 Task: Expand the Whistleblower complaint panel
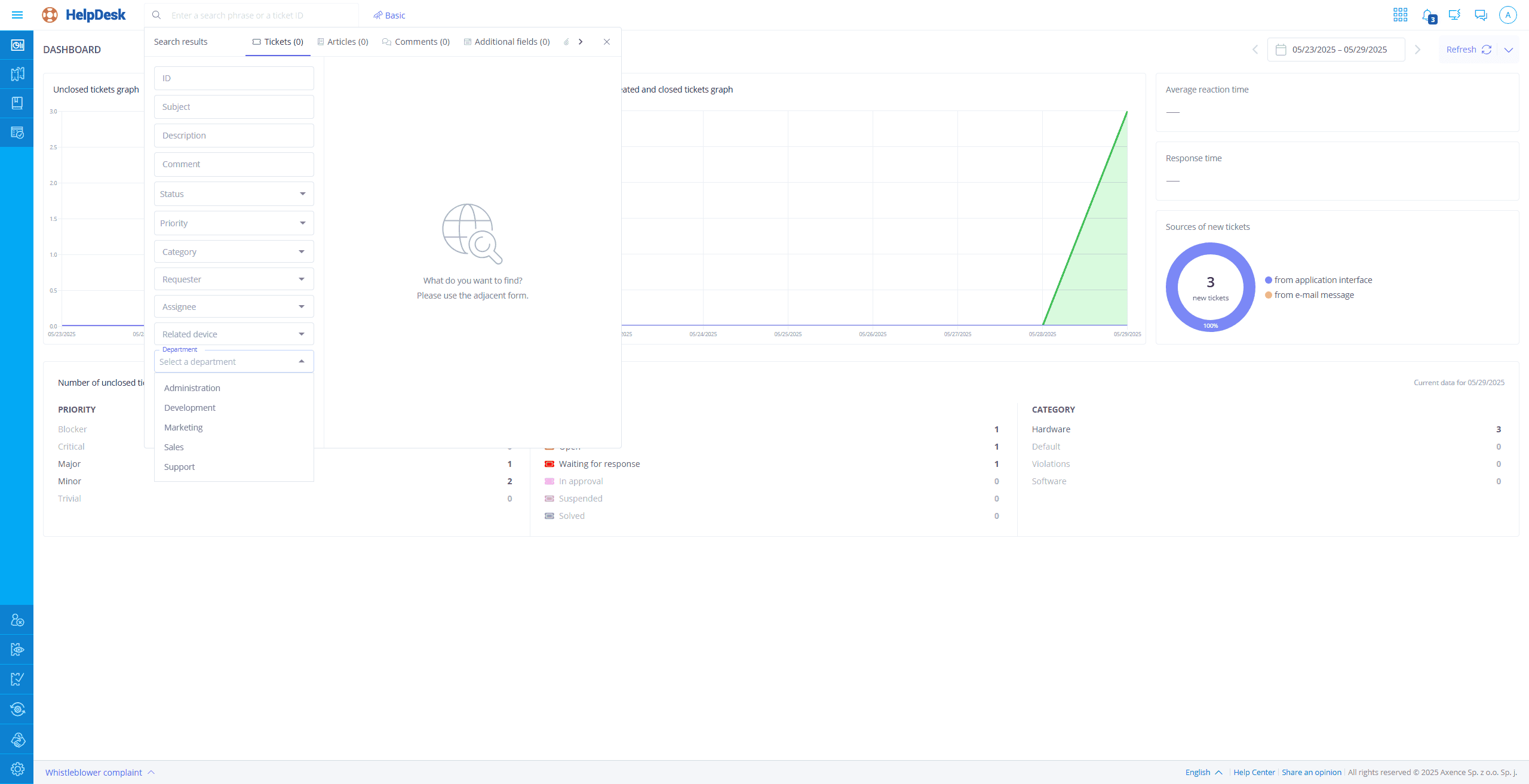coord(100,773)
